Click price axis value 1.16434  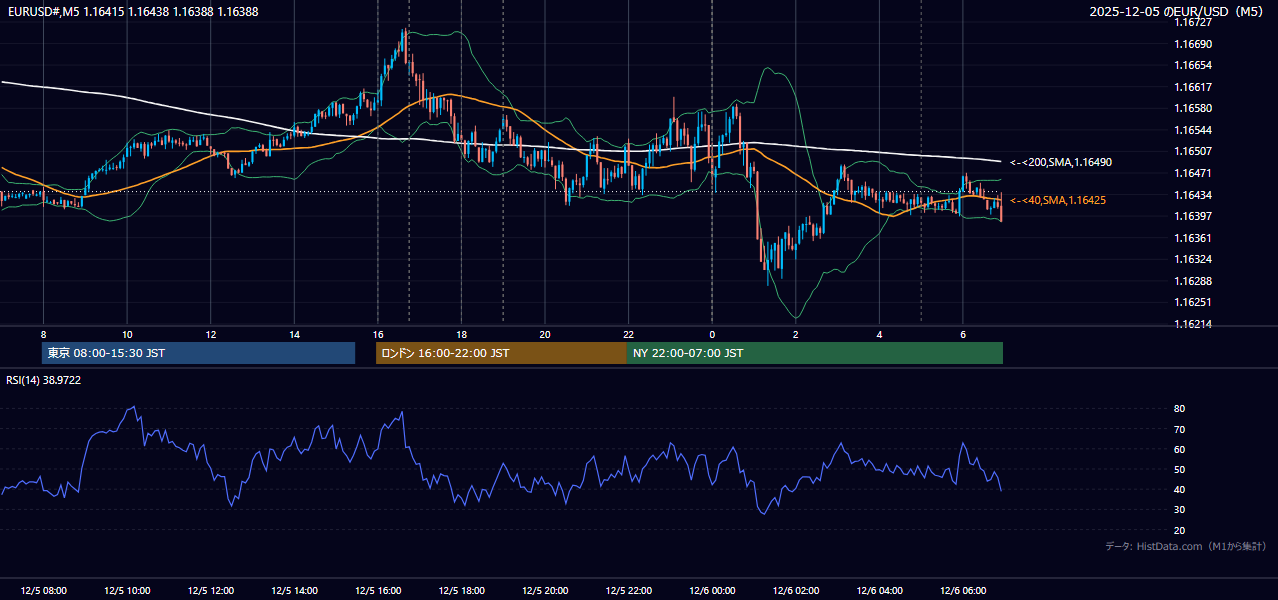click(1194, 194)
